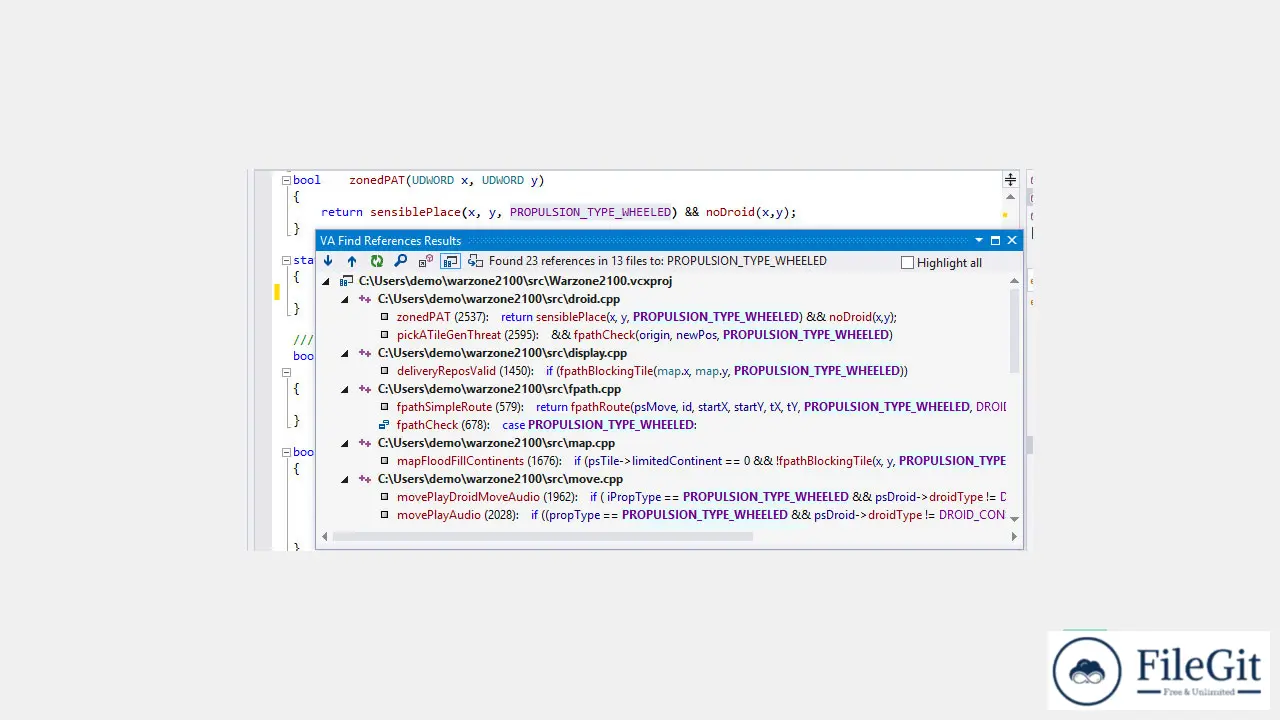This screenshot has height=720, width=1280.
Task: Open the mapFloodFillContinents (1676) reference
Action: pos(701,461)
